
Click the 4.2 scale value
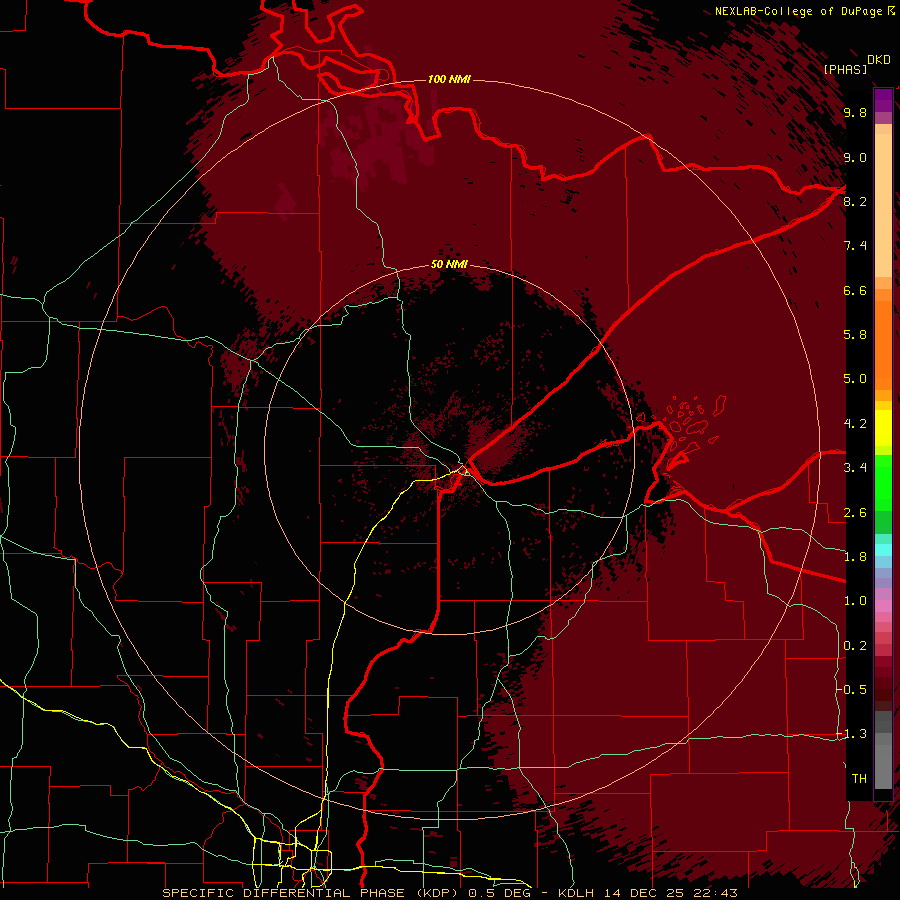(x=855, y=424)
